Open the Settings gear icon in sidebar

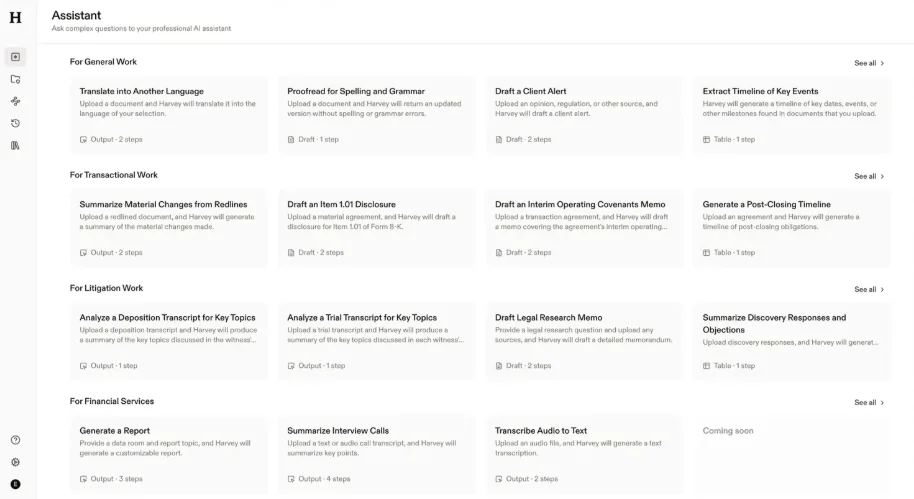pyautogui.click(x=16, y=462)
